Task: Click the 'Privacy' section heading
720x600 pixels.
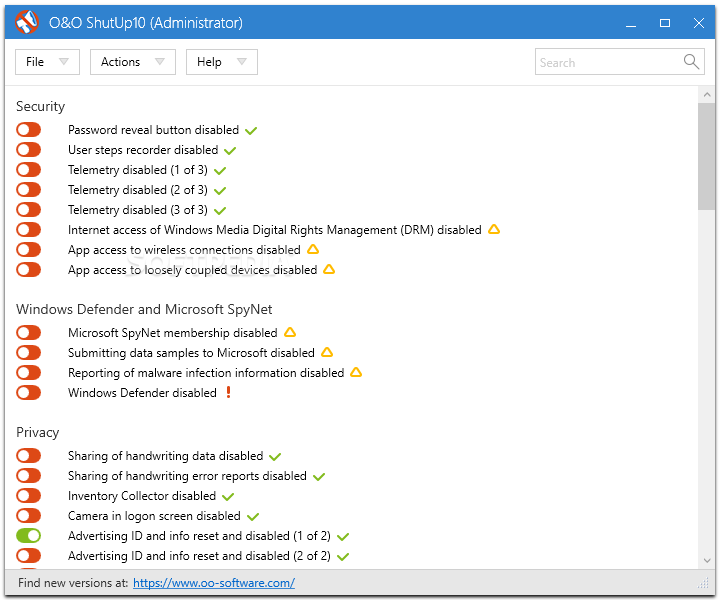Action: coord(38,432)
